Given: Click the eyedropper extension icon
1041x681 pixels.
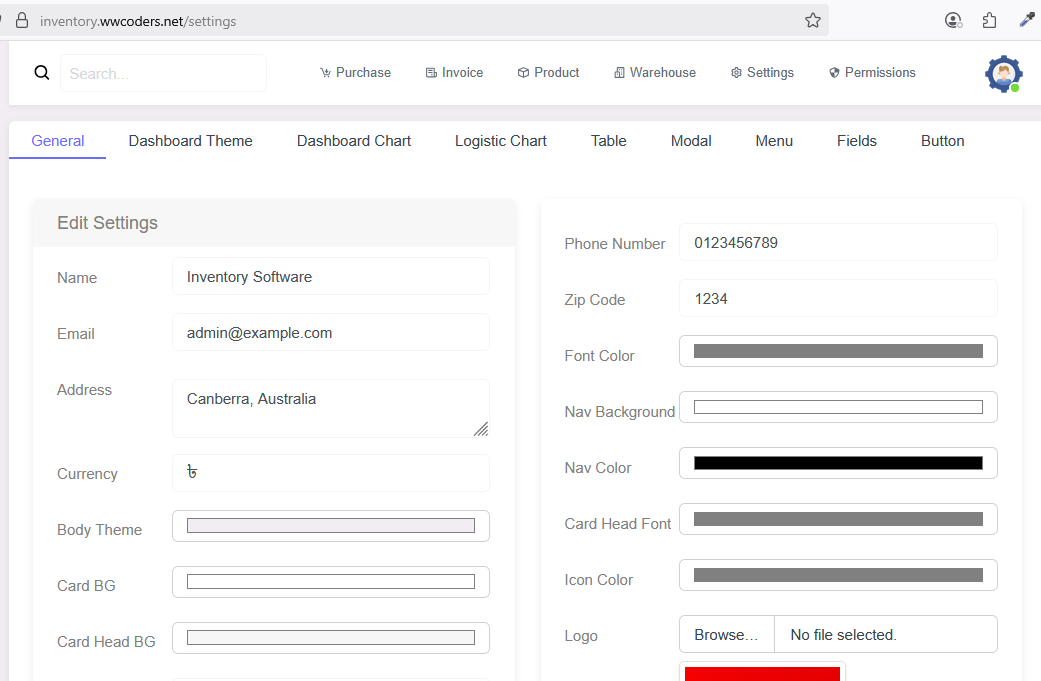Looking at the screenshot, I should click(x=1027, y=20).
